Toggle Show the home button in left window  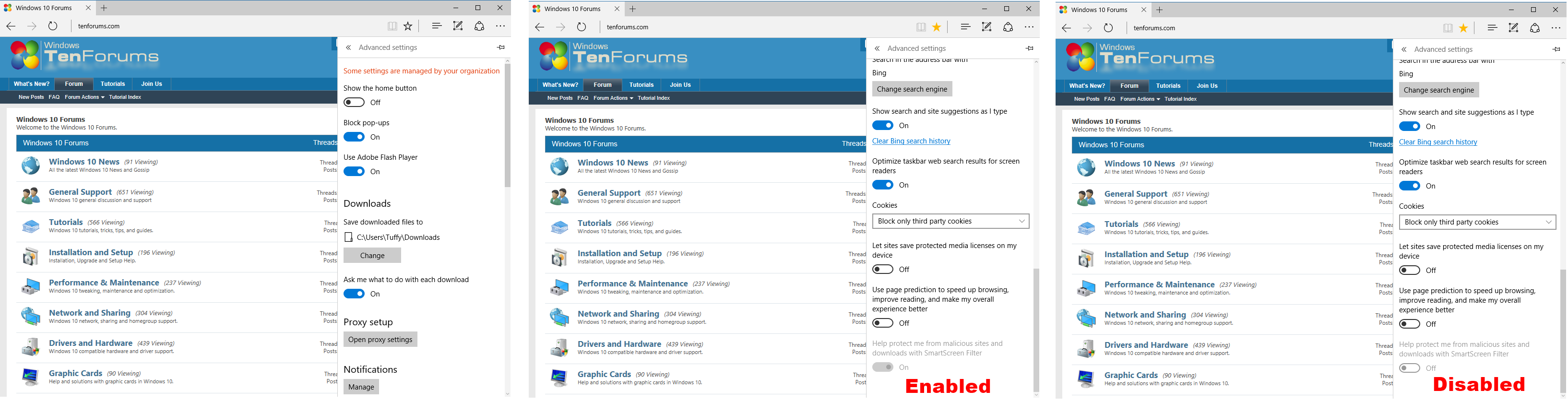(354, 102)
